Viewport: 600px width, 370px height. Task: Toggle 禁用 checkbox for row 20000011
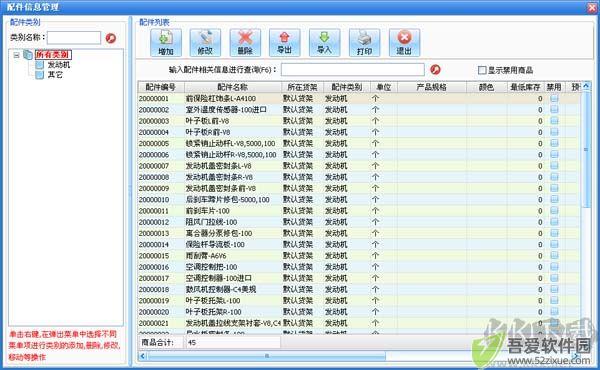(x=554, y=211)
